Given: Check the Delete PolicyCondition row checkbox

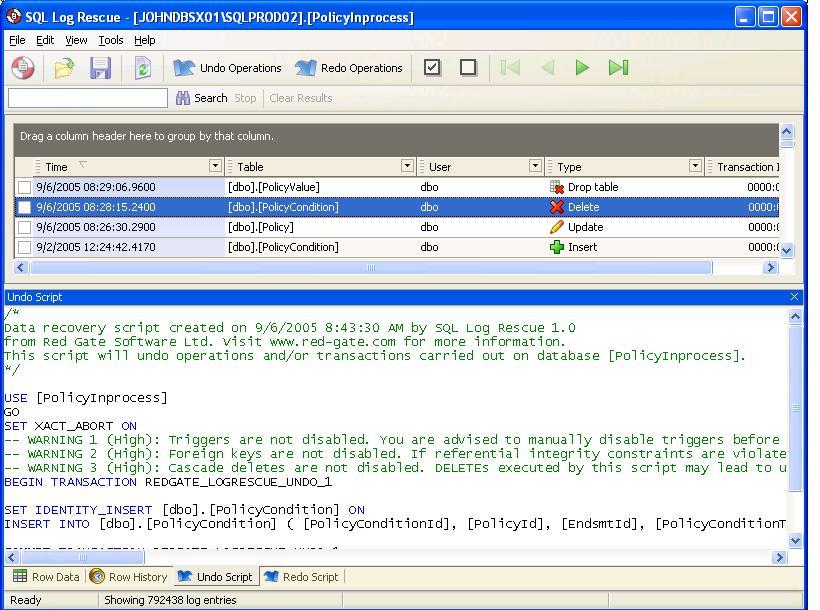Looking at the screenshot, I should point(25,207).
